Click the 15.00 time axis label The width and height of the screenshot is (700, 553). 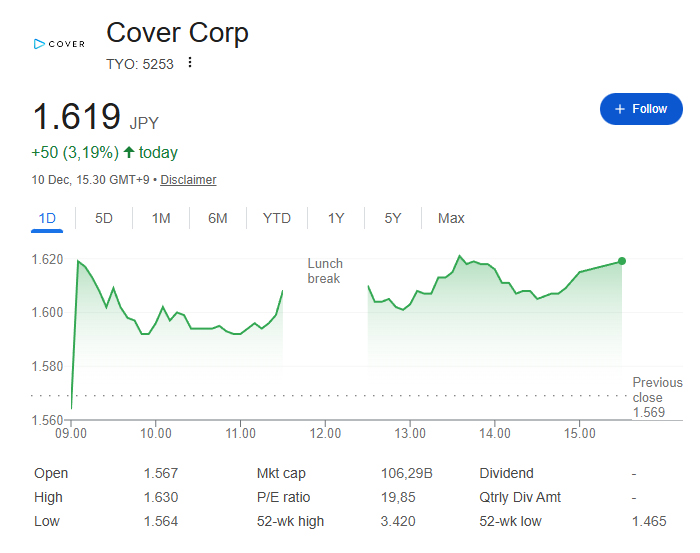(x=579, y=433)
